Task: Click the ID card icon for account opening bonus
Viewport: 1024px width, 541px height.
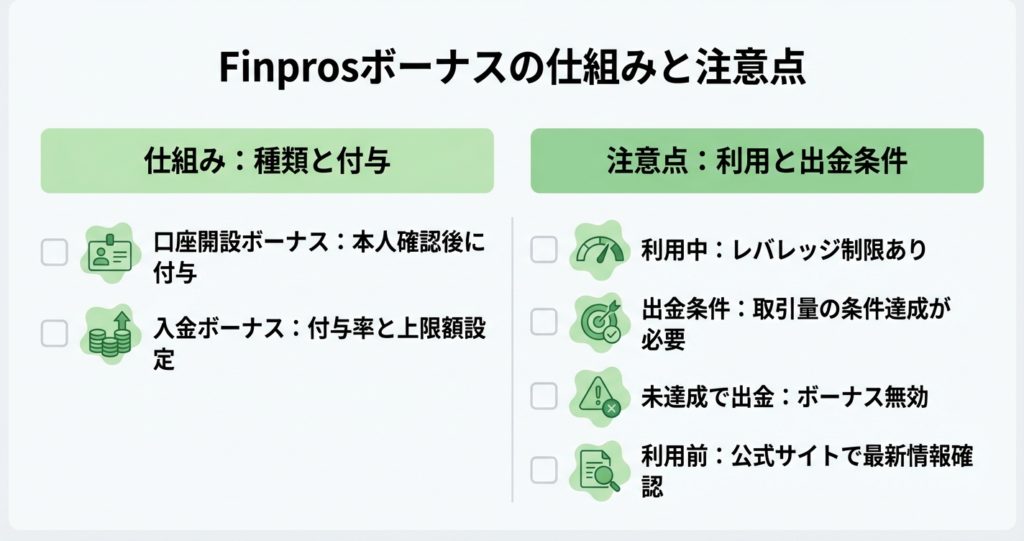Action: coord(108,252)
